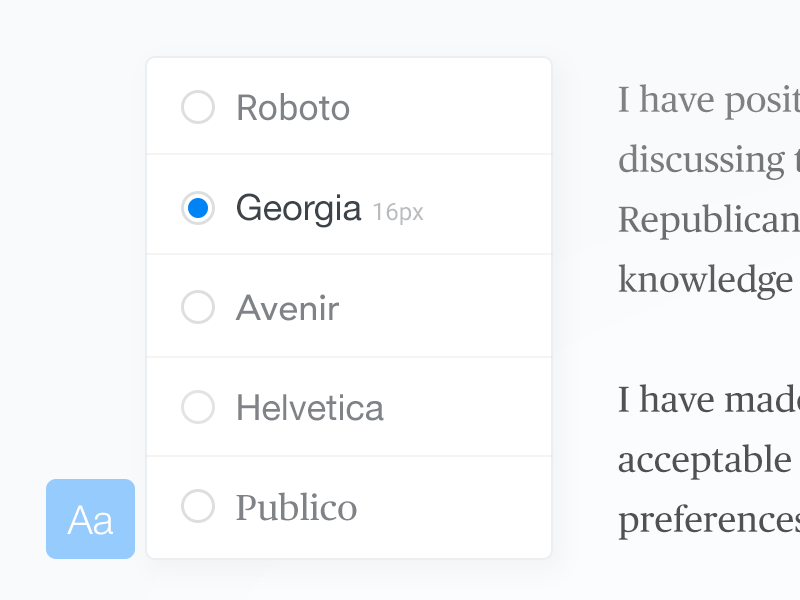Image resolution: width=800 pixels, height=600 pixels.
Task: Click the Georgia font name label
Action: (x=298, y=208)
